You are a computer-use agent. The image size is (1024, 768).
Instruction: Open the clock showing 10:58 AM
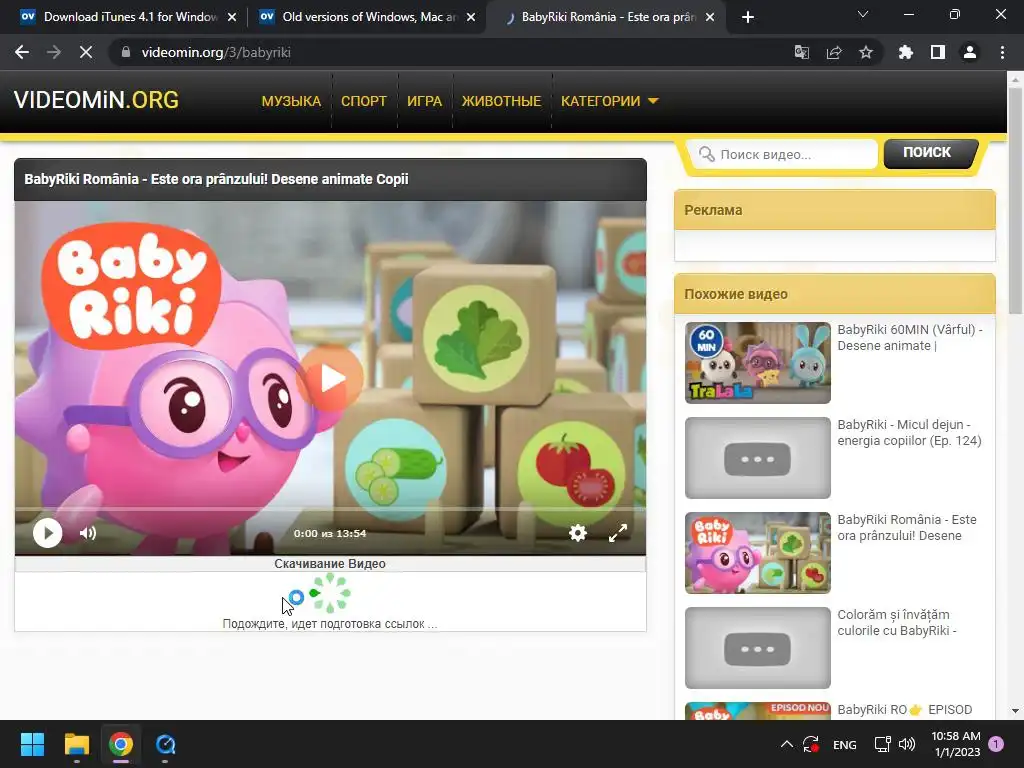click(956, 744)
